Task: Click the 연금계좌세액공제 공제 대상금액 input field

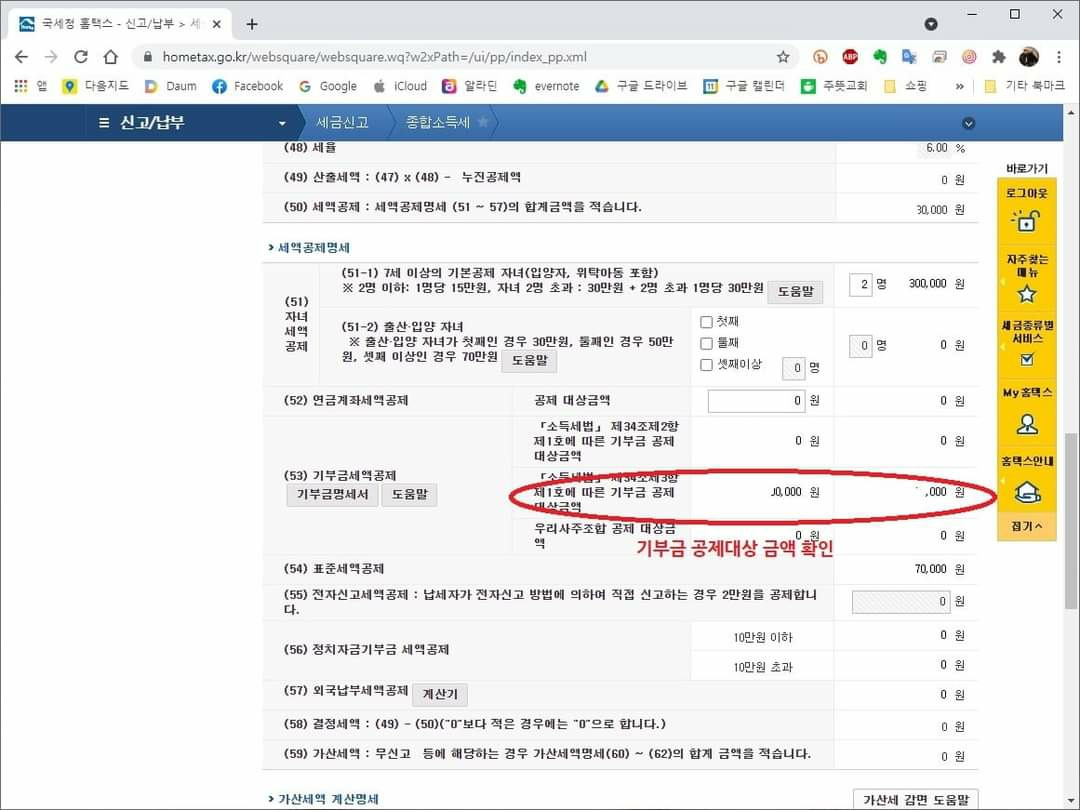Action: [x=756, y=401]
